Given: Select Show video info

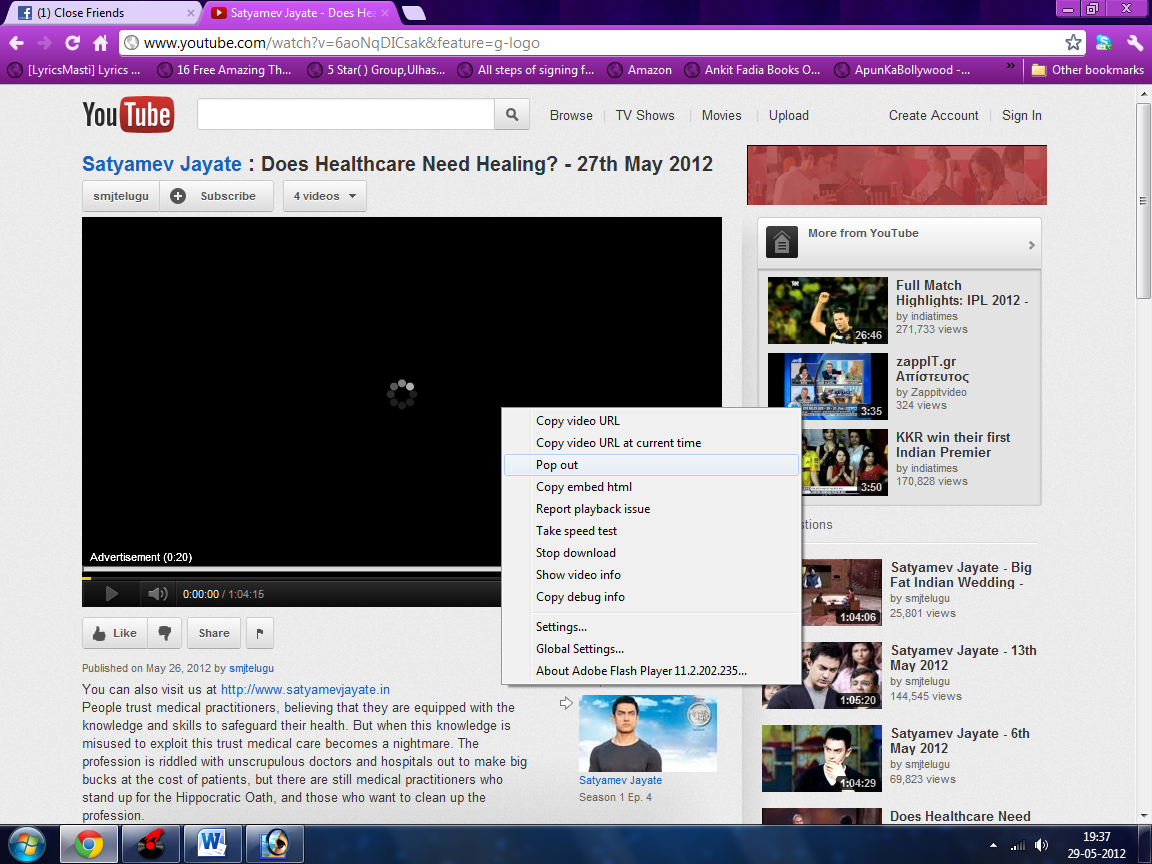Looking at the screenshot, I should tap(652, 575).
